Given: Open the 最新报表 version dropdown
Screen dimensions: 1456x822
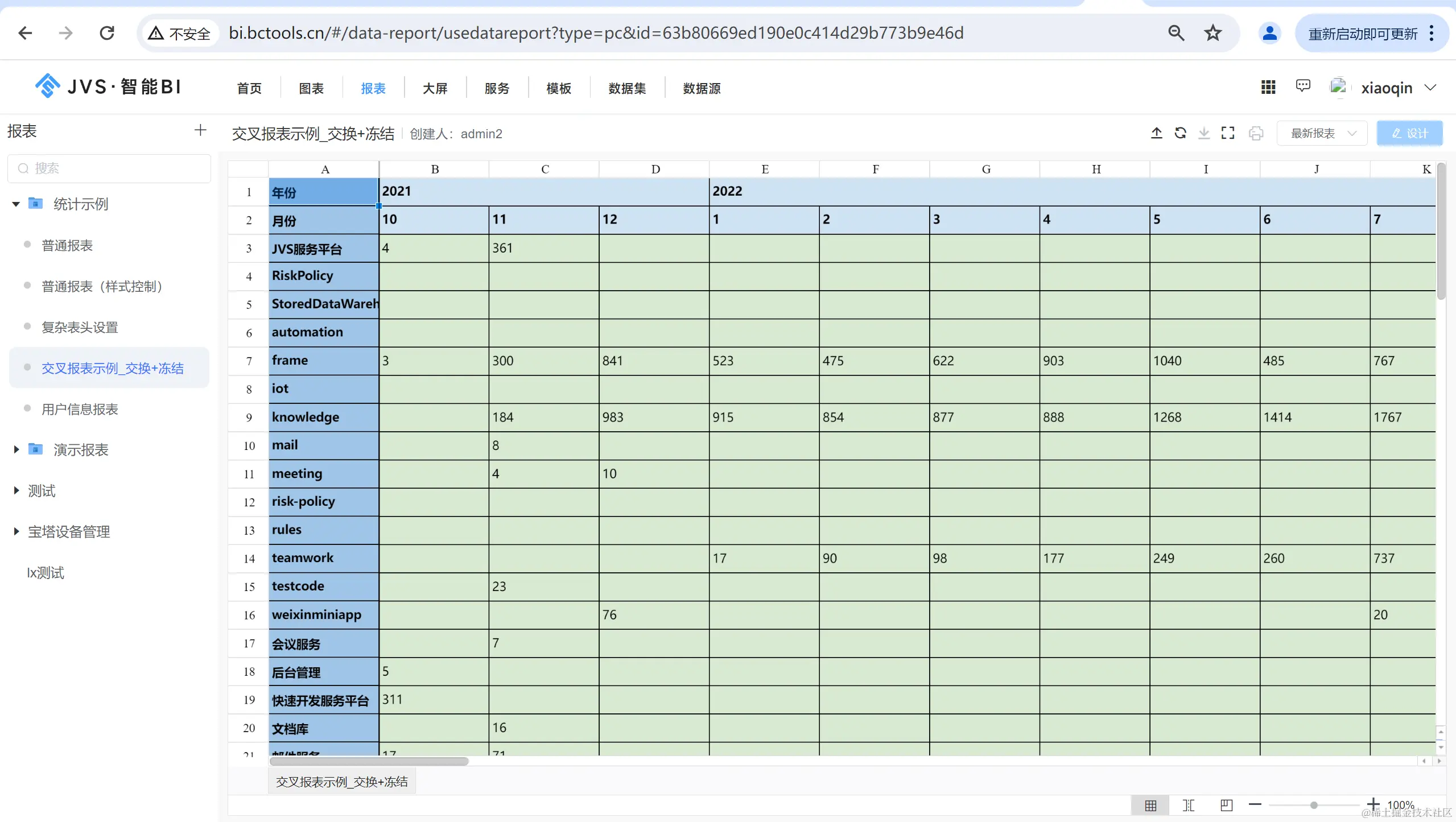Looking at the screenshot, I should click(1321, 133).
